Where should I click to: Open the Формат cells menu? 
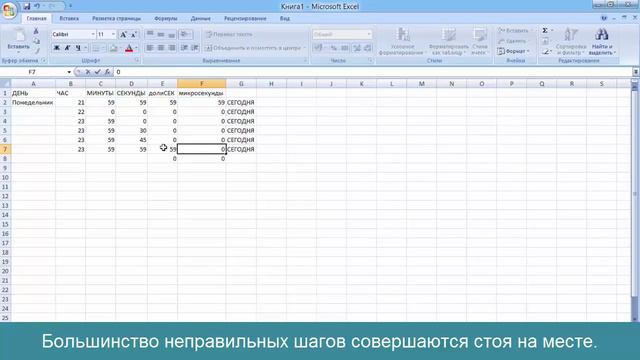513,51
